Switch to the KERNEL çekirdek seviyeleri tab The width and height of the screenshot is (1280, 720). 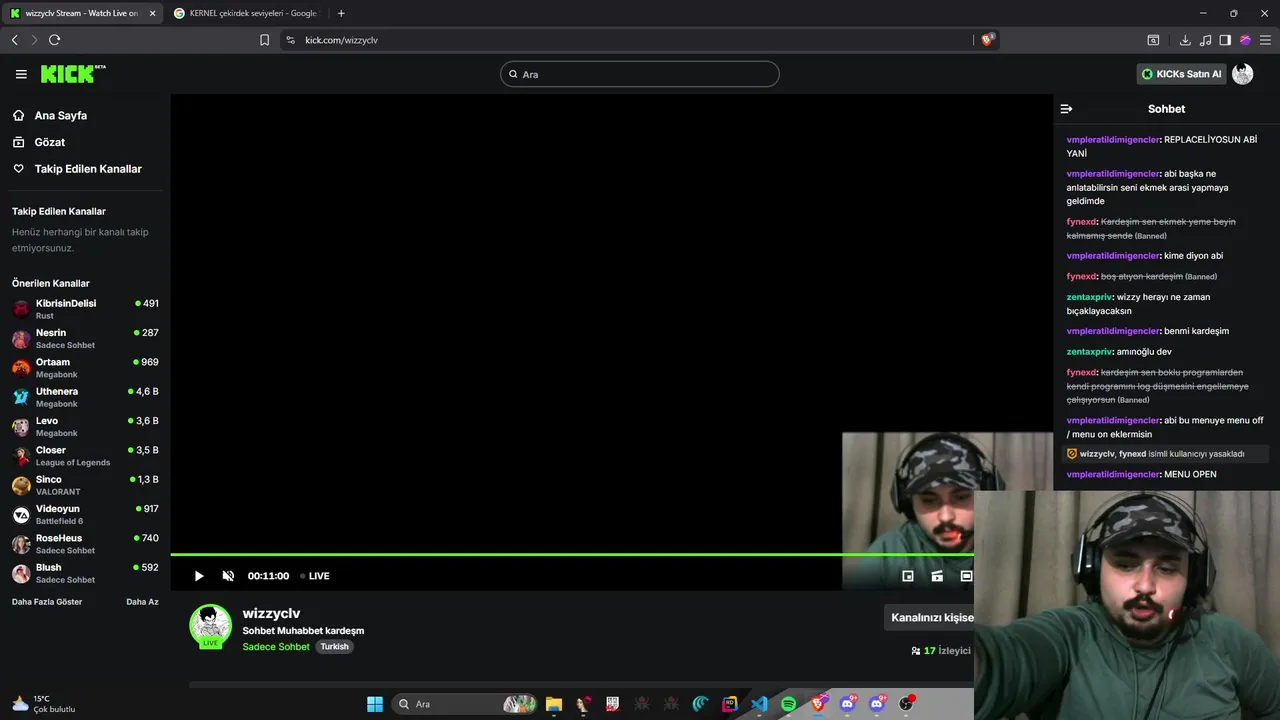pos(244,13)
